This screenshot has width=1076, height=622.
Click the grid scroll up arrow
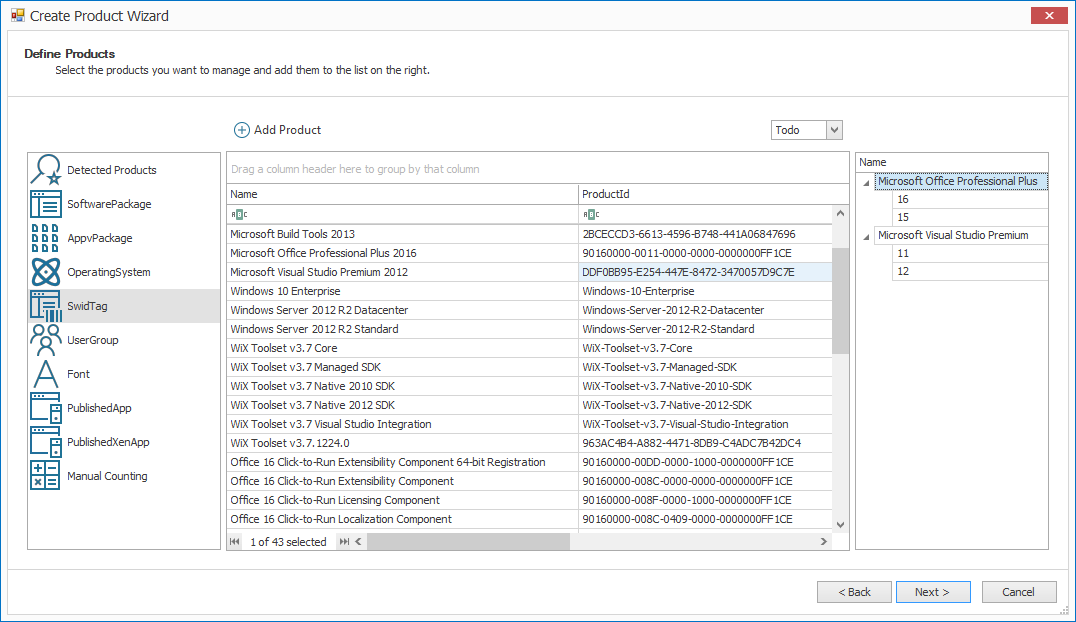[840, 214]
